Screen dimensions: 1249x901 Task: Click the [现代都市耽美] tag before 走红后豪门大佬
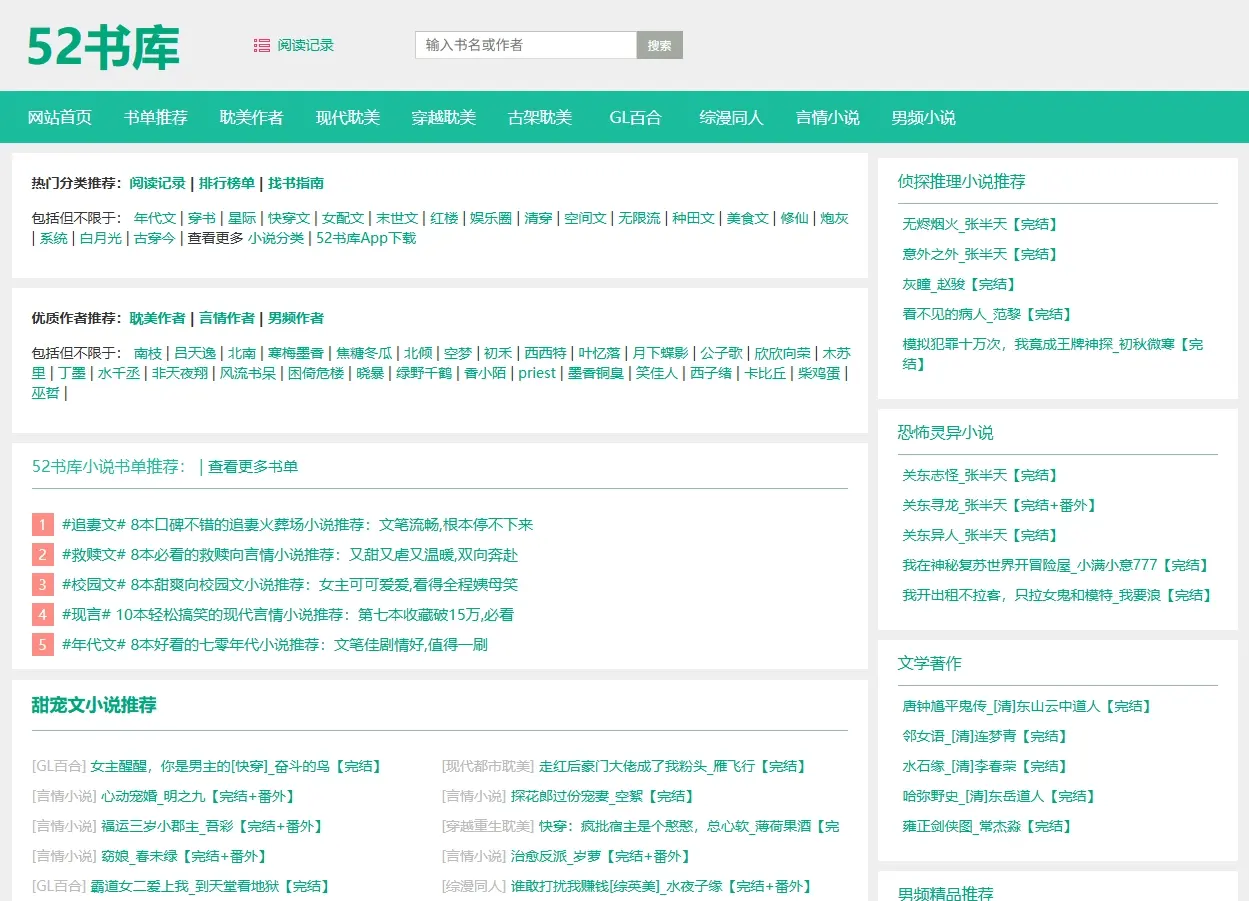(x=488, y=766)
